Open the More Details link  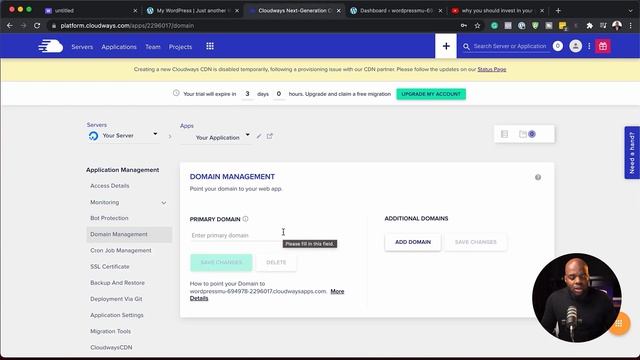coord(337,291)
